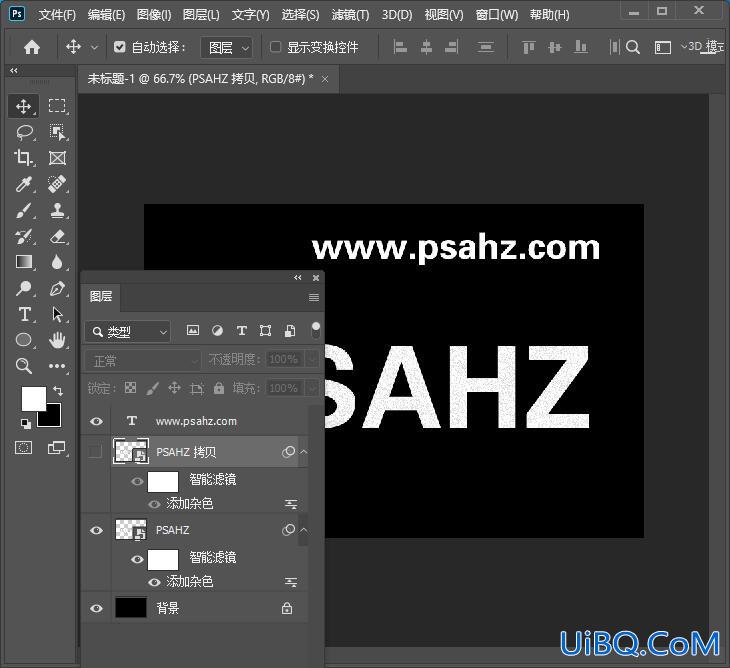This screenshot has width=730, height=668.
Task: Open the opacity (不透明度) slider dropdown
Action: tap(312, 359)
